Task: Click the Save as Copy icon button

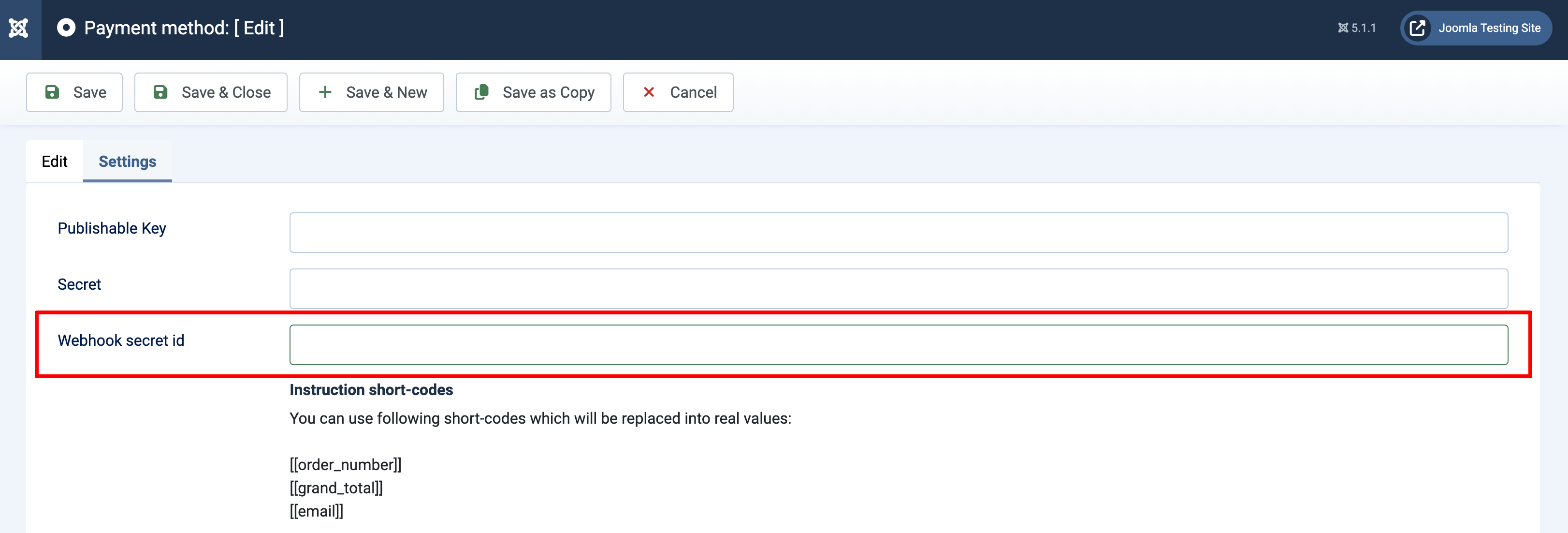Action: (482, 92)
